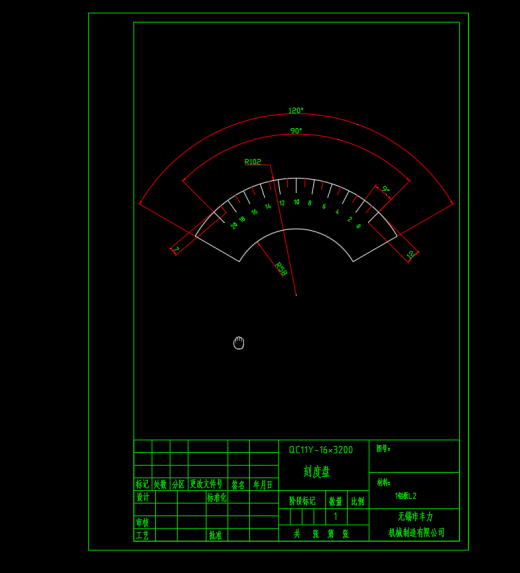520x573 pixels.
Task: Click the R102 radius dimension label
Action: pyautogui.click(x=253, y=162)
